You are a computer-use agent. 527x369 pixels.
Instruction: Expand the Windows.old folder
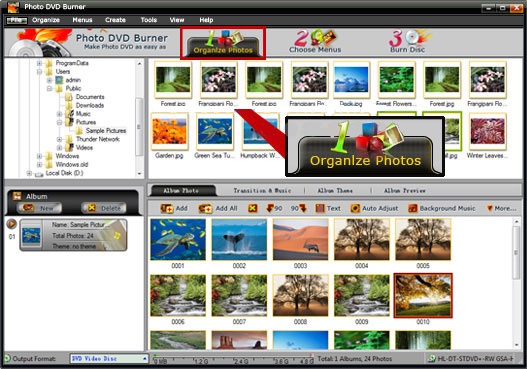coord(39,164)
